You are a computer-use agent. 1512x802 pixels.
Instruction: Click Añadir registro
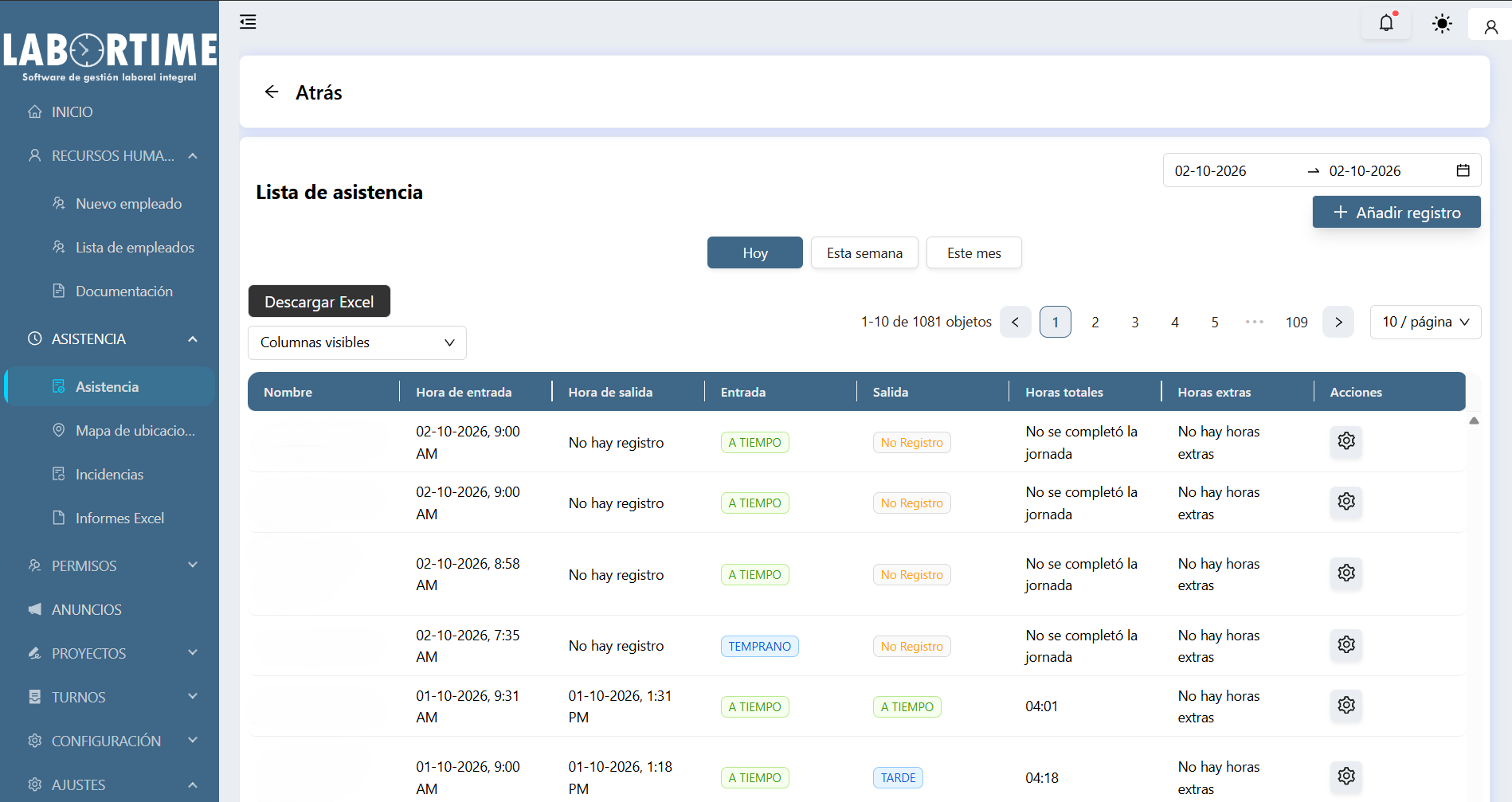coord(1396,212)
